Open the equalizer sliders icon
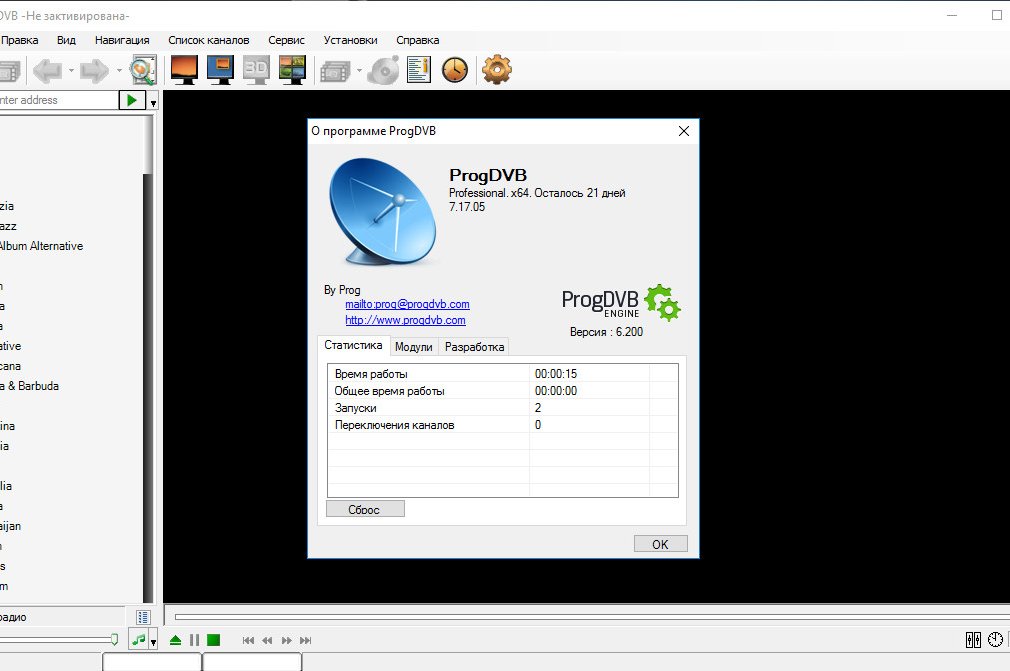The width and height of the screenshot is (1010, 671). tap(973, 639)
